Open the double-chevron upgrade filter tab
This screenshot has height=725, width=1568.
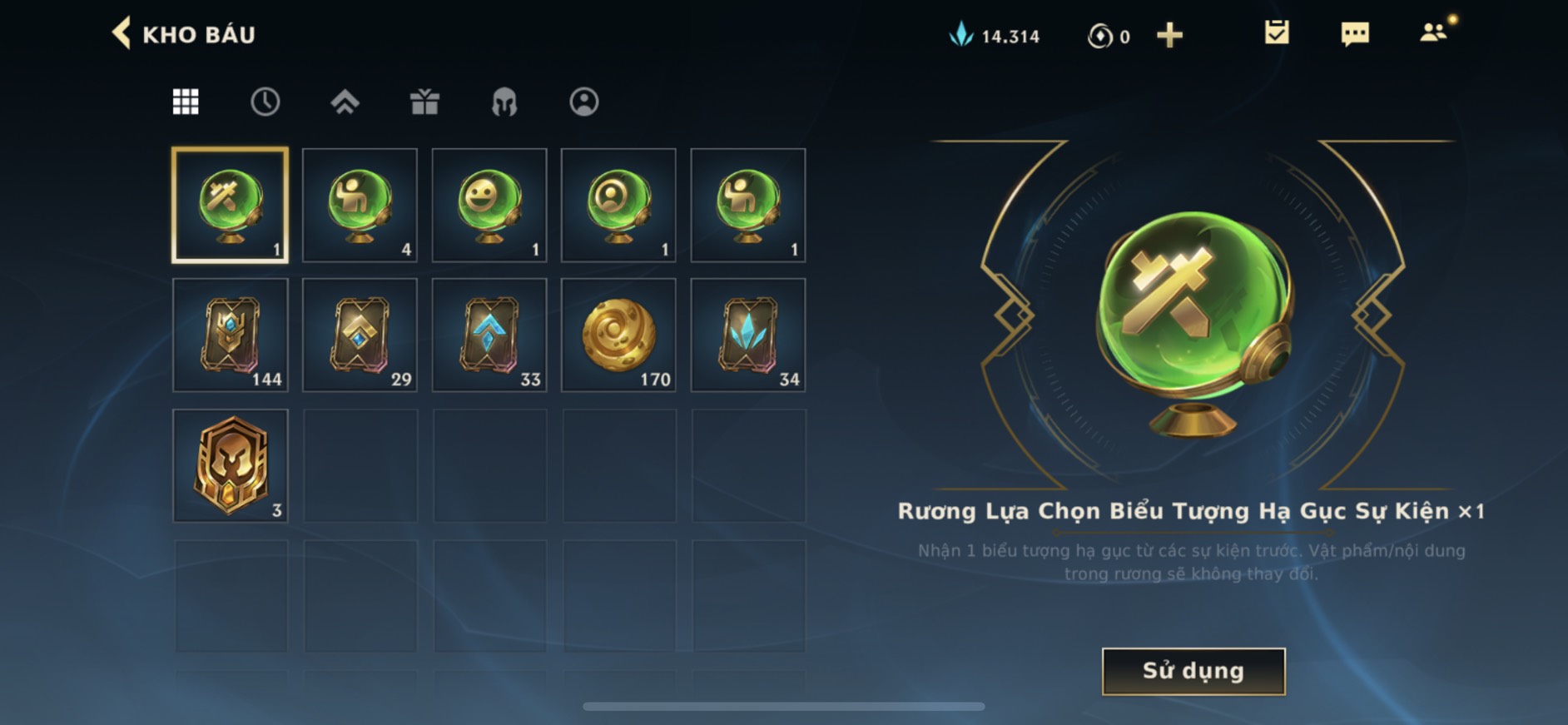pyautogui.click(x=345, y=102)
